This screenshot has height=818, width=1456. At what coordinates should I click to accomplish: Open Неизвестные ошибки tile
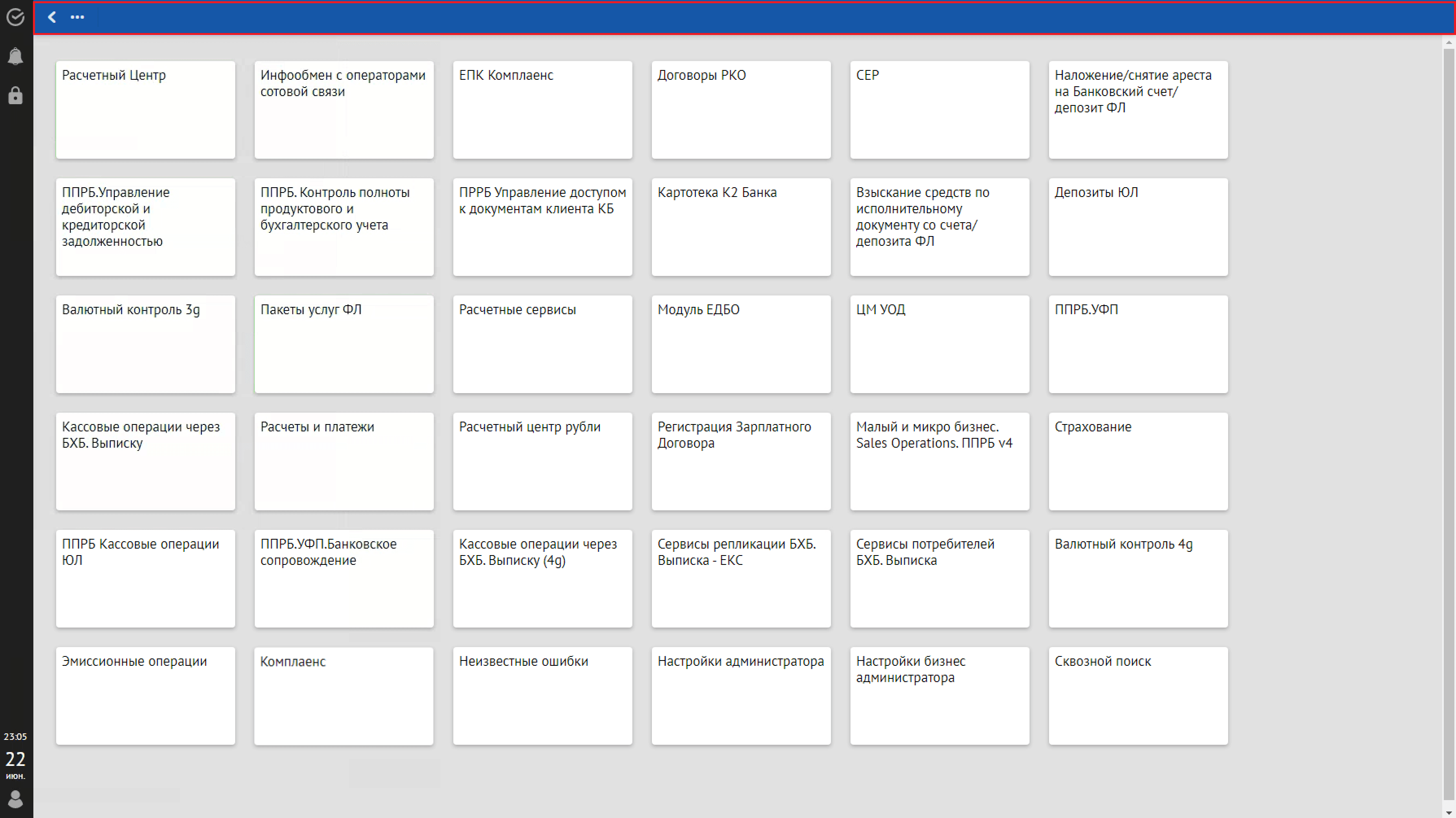click(542, 696)
